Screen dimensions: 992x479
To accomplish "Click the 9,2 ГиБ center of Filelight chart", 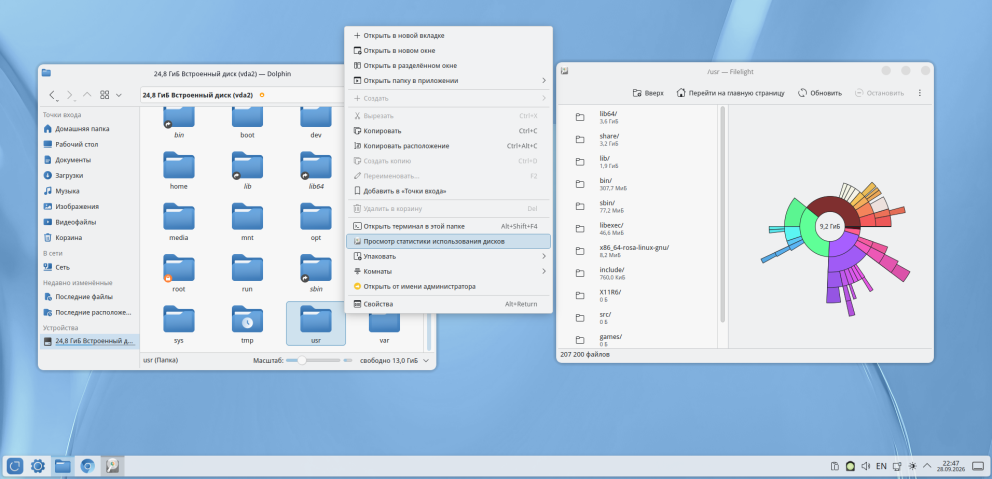I will click(829, 226).
